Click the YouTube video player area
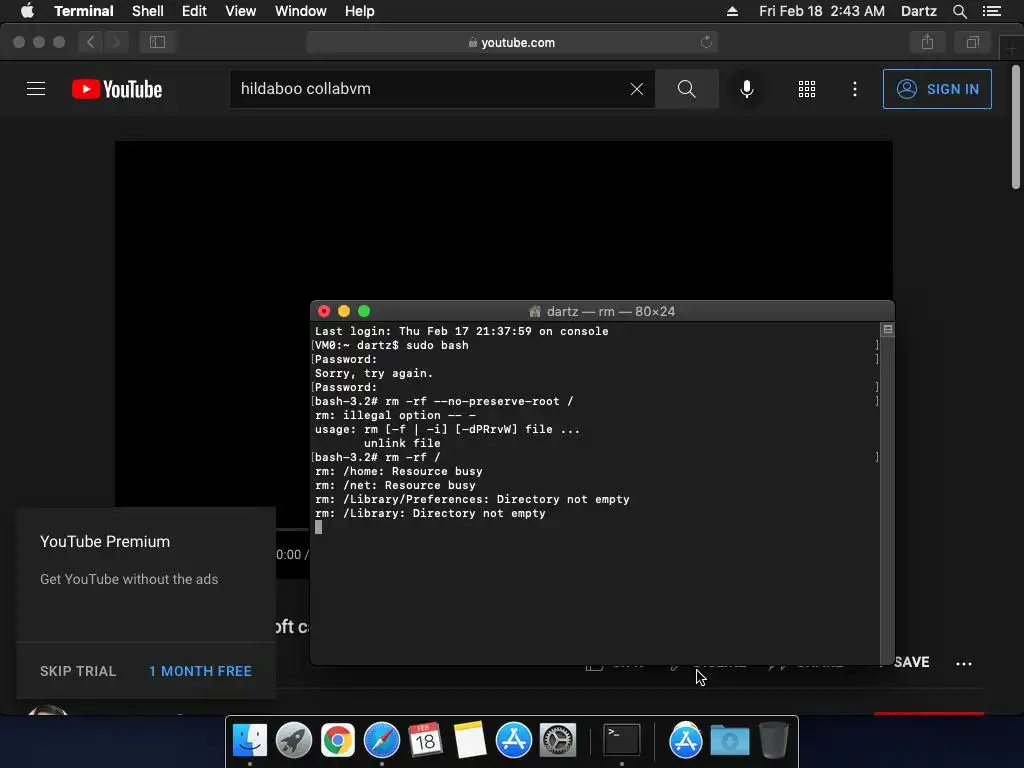Screen dimensions: 1024x768 point(504,222)
